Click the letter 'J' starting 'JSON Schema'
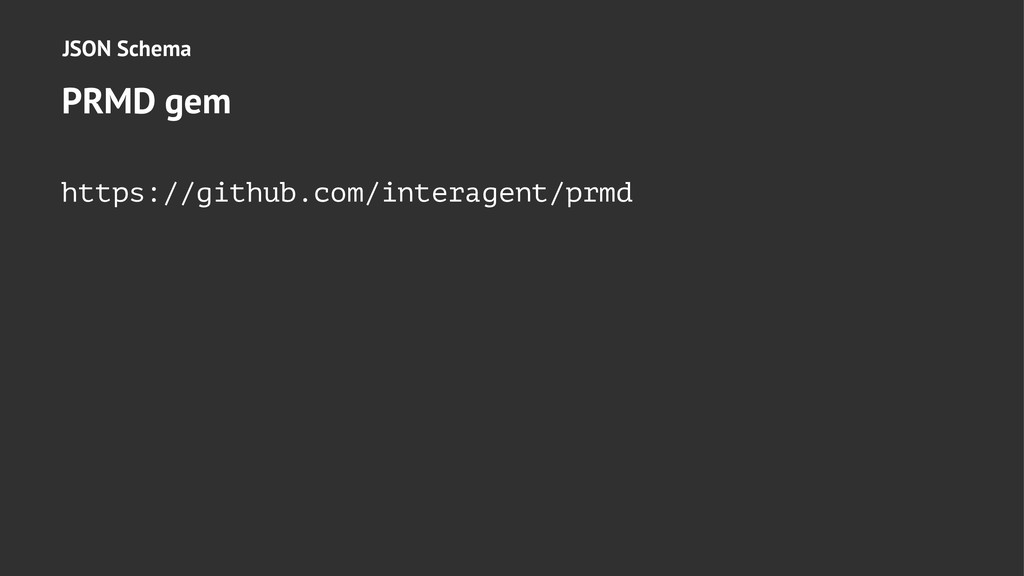The width and height of the screenshot is (1024, 576). tap(66, 48)
